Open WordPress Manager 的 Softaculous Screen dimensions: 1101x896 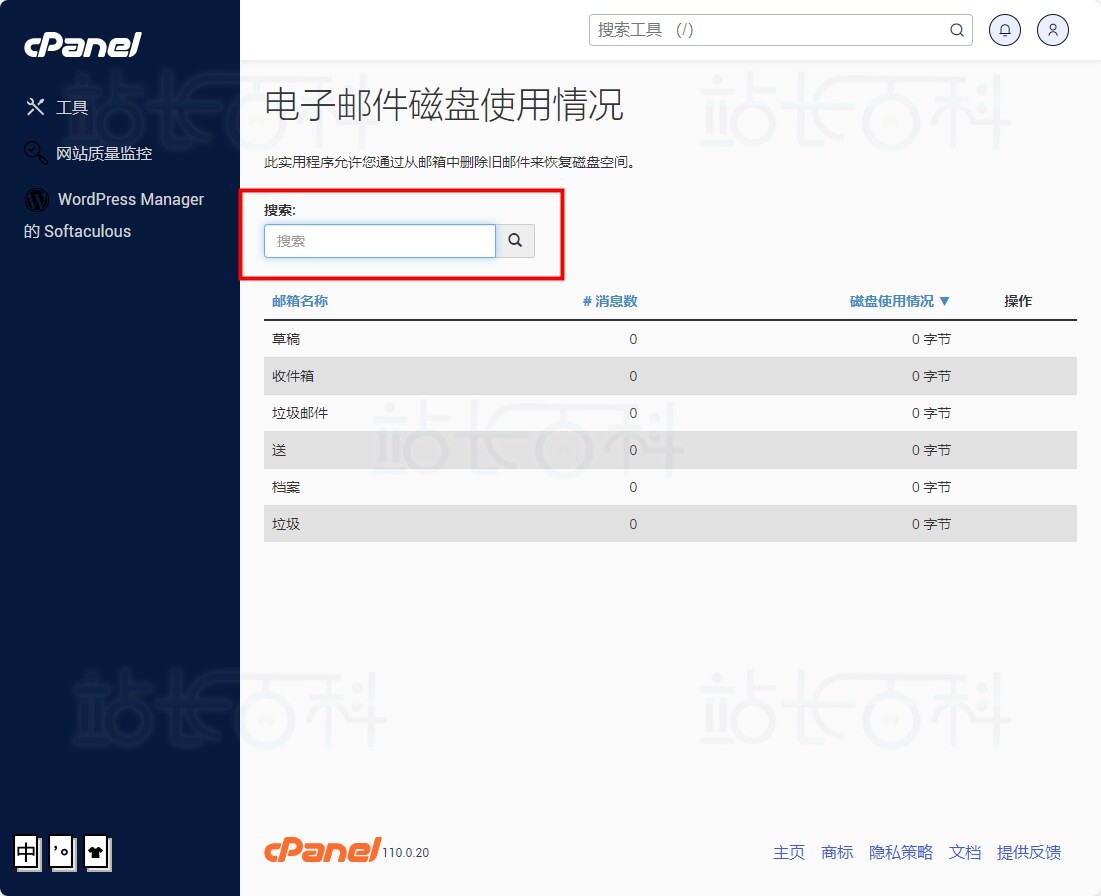point(114,214)
